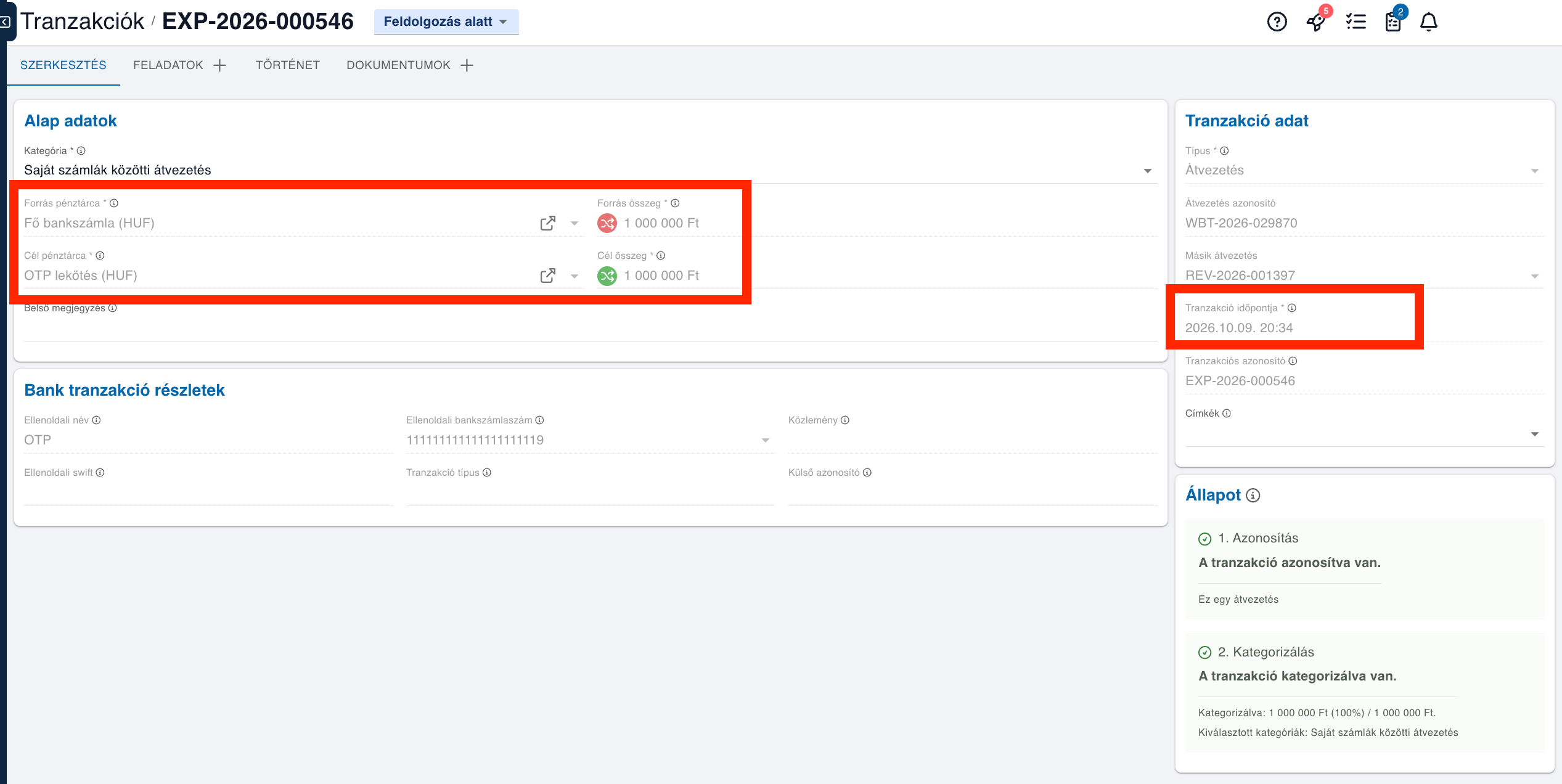Expand the Kategória dropdown
Viewport: 1562px width, 784px height.
coord(1148,171)
